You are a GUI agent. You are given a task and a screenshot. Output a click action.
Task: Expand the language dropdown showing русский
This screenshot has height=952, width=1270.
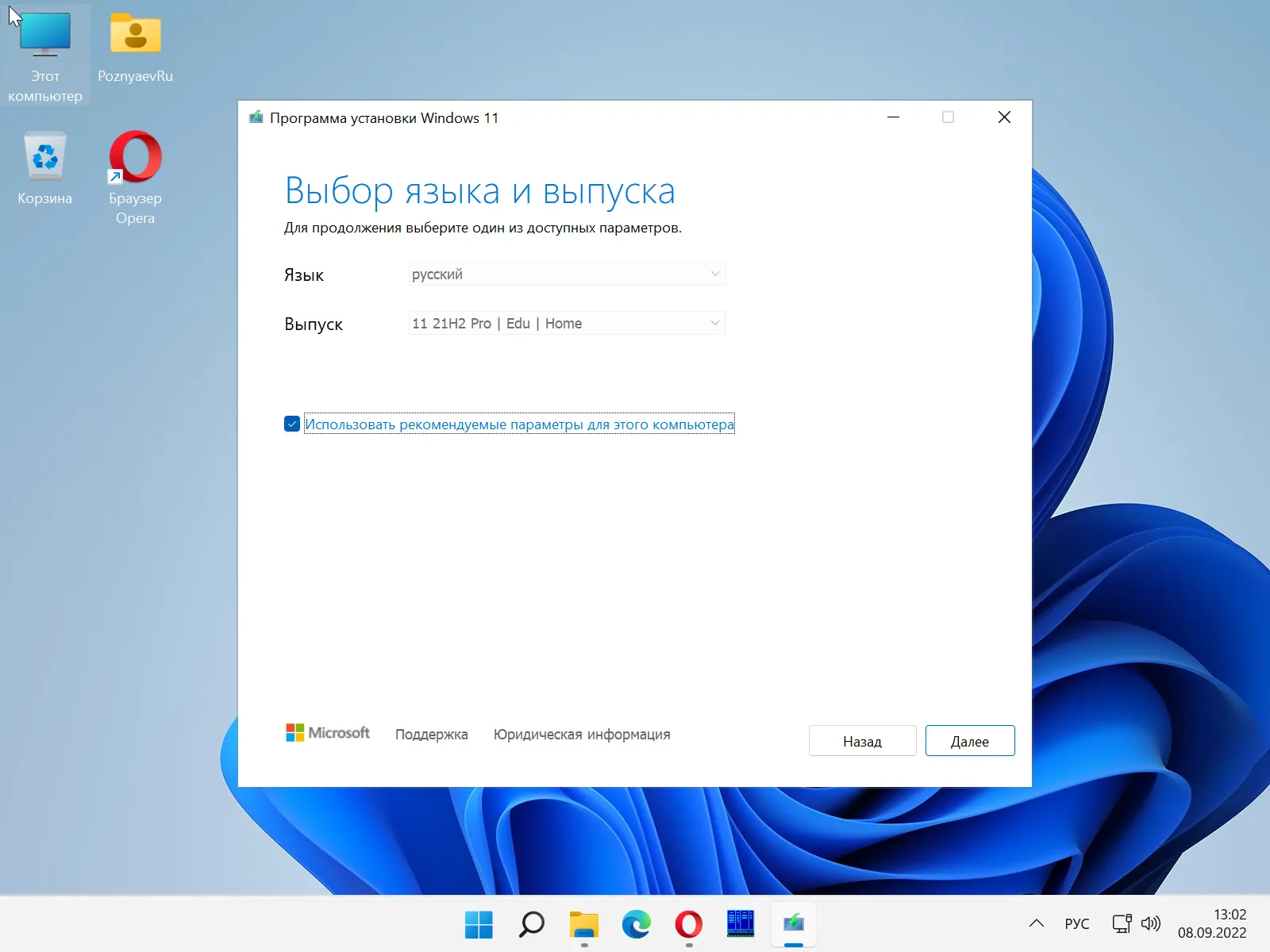tap(567, 274)
